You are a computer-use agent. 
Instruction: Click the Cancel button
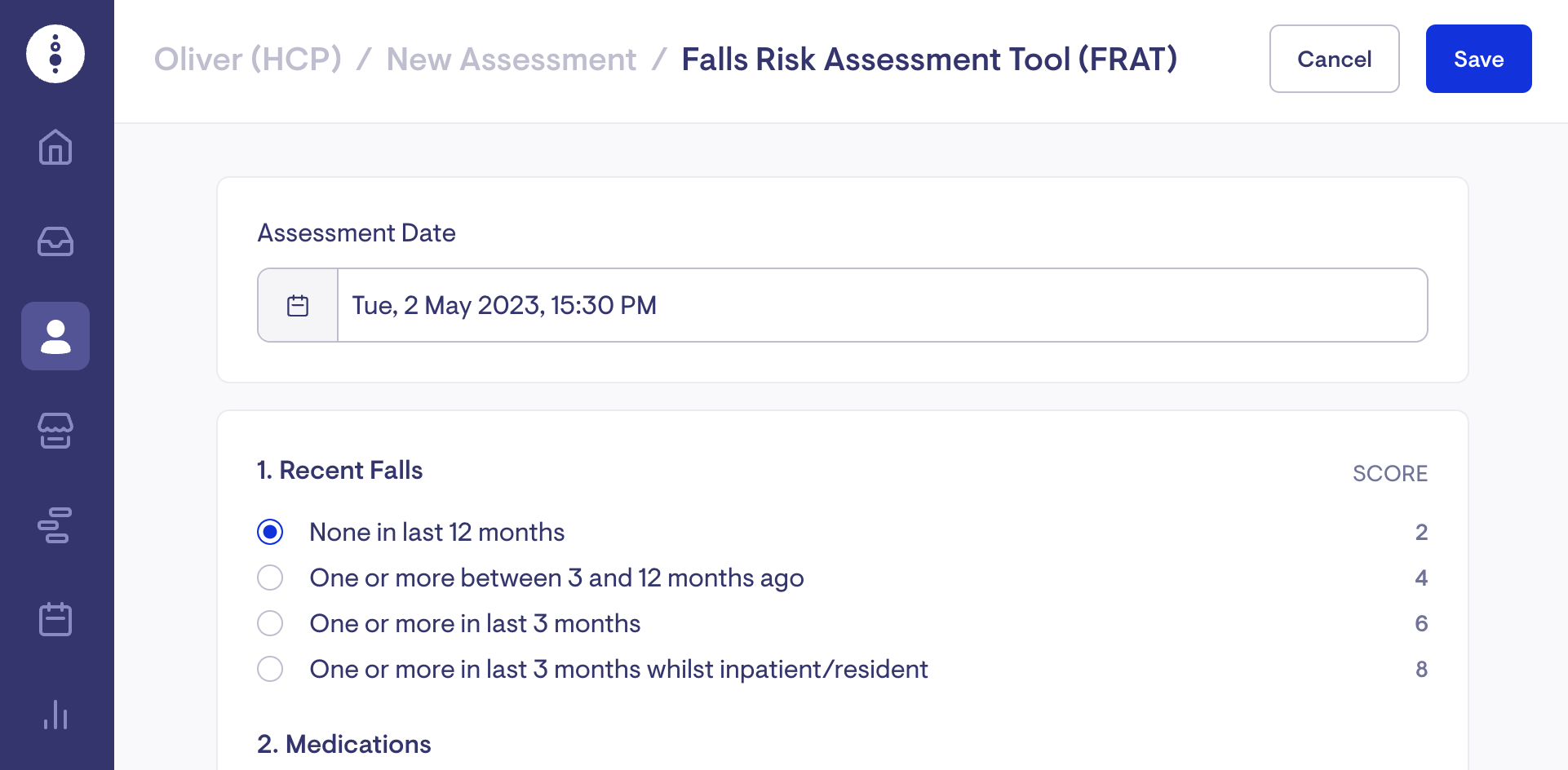1334,59
